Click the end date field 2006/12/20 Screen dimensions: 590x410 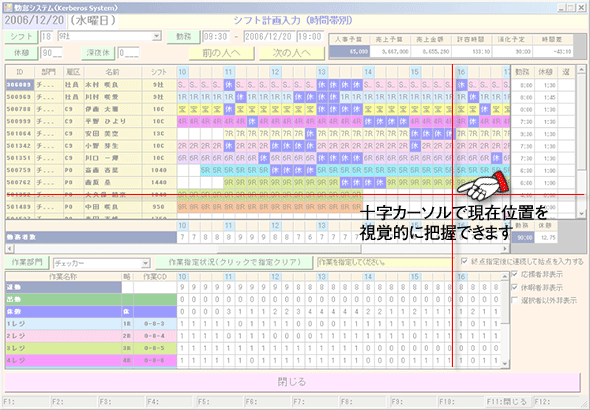click(x=269, y=36)
